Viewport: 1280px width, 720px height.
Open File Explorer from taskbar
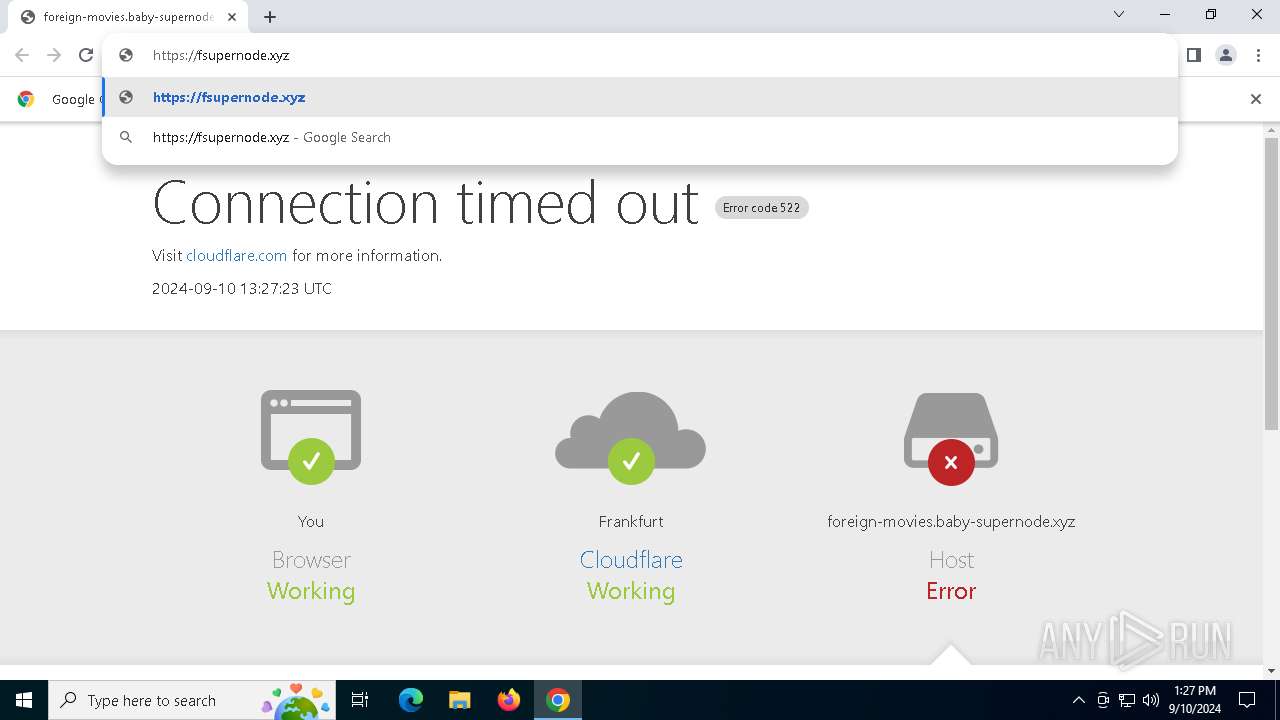point(459,700)
